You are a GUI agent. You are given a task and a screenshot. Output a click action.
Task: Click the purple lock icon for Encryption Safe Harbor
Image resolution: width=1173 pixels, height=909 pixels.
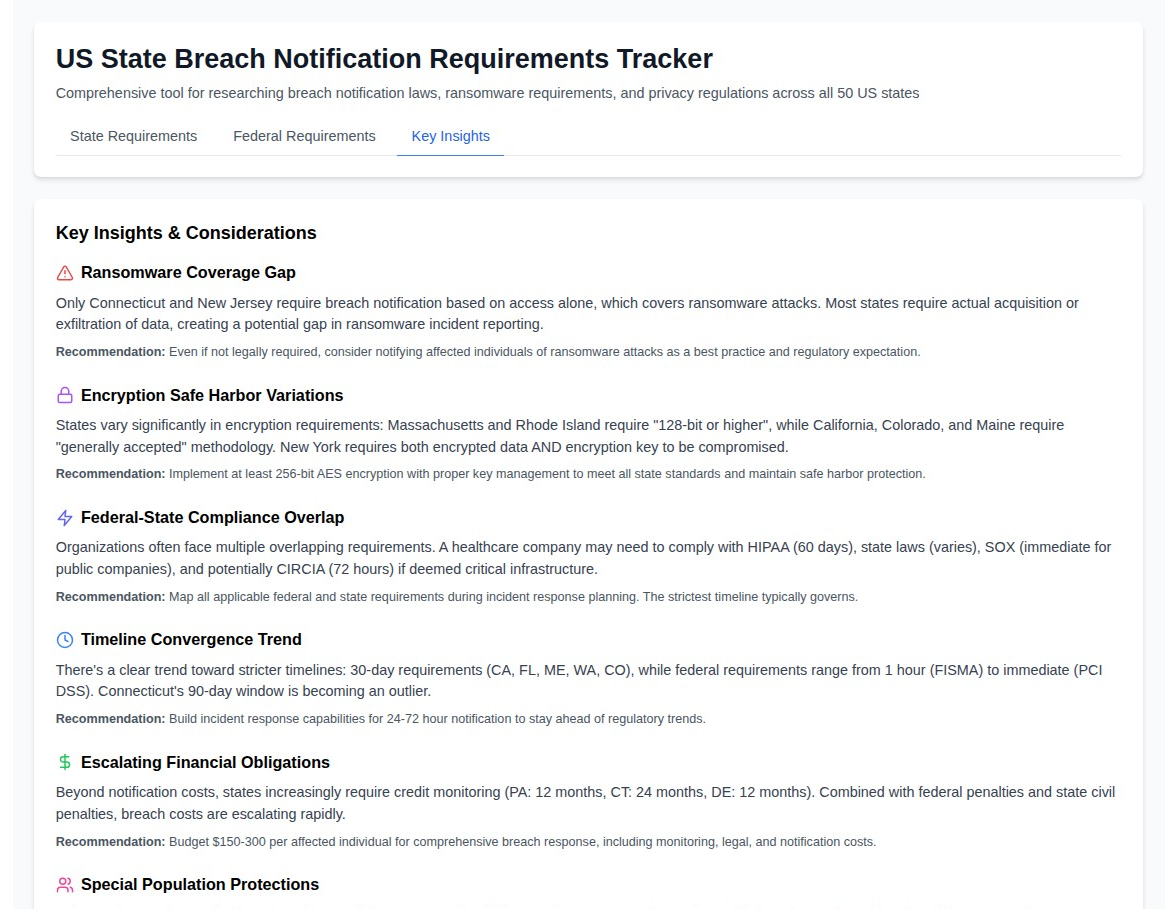65,395
